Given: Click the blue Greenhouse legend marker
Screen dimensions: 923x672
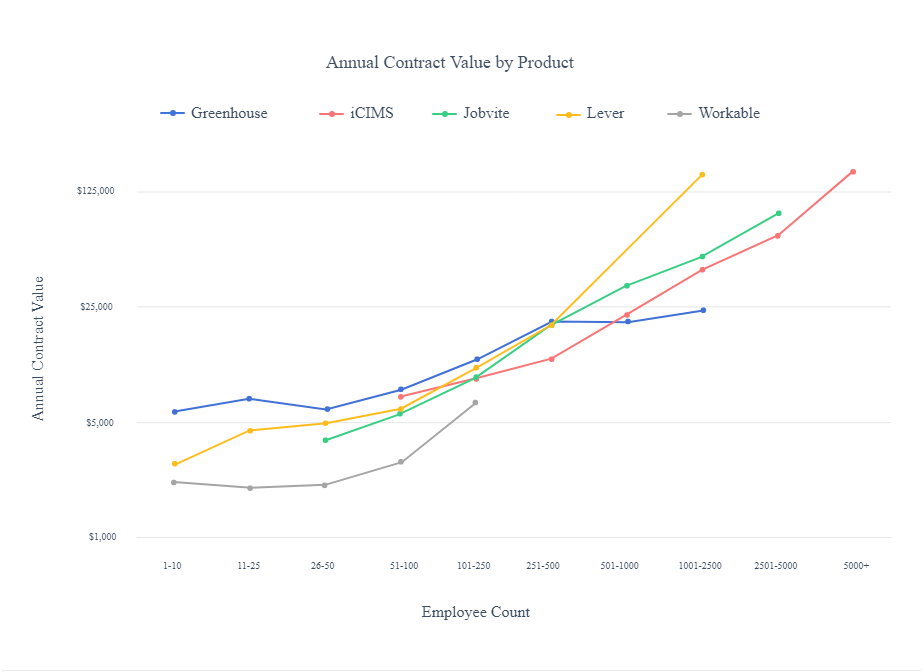Looking at the screenshot, I should point(171,113).
